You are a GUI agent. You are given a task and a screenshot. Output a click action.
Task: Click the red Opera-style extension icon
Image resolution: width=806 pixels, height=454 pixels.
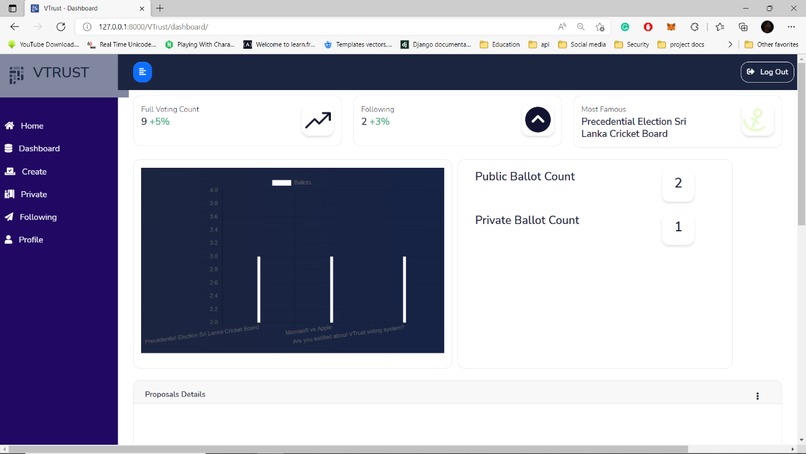(x=648, y=27)
